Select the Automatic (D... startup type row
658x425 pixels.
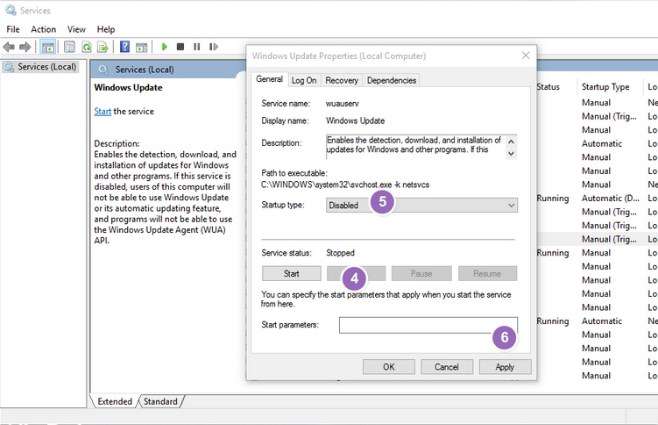pos(610,198)
